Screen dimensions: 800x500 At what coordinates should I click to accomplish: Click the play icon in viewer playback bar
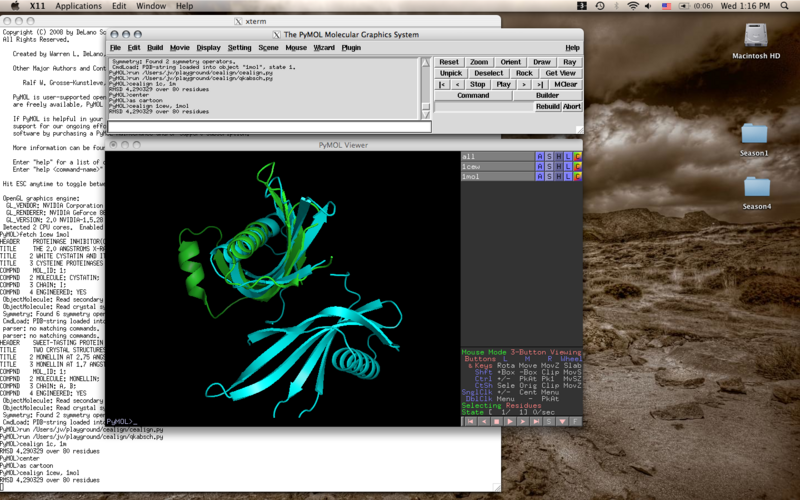coord(508,422)
